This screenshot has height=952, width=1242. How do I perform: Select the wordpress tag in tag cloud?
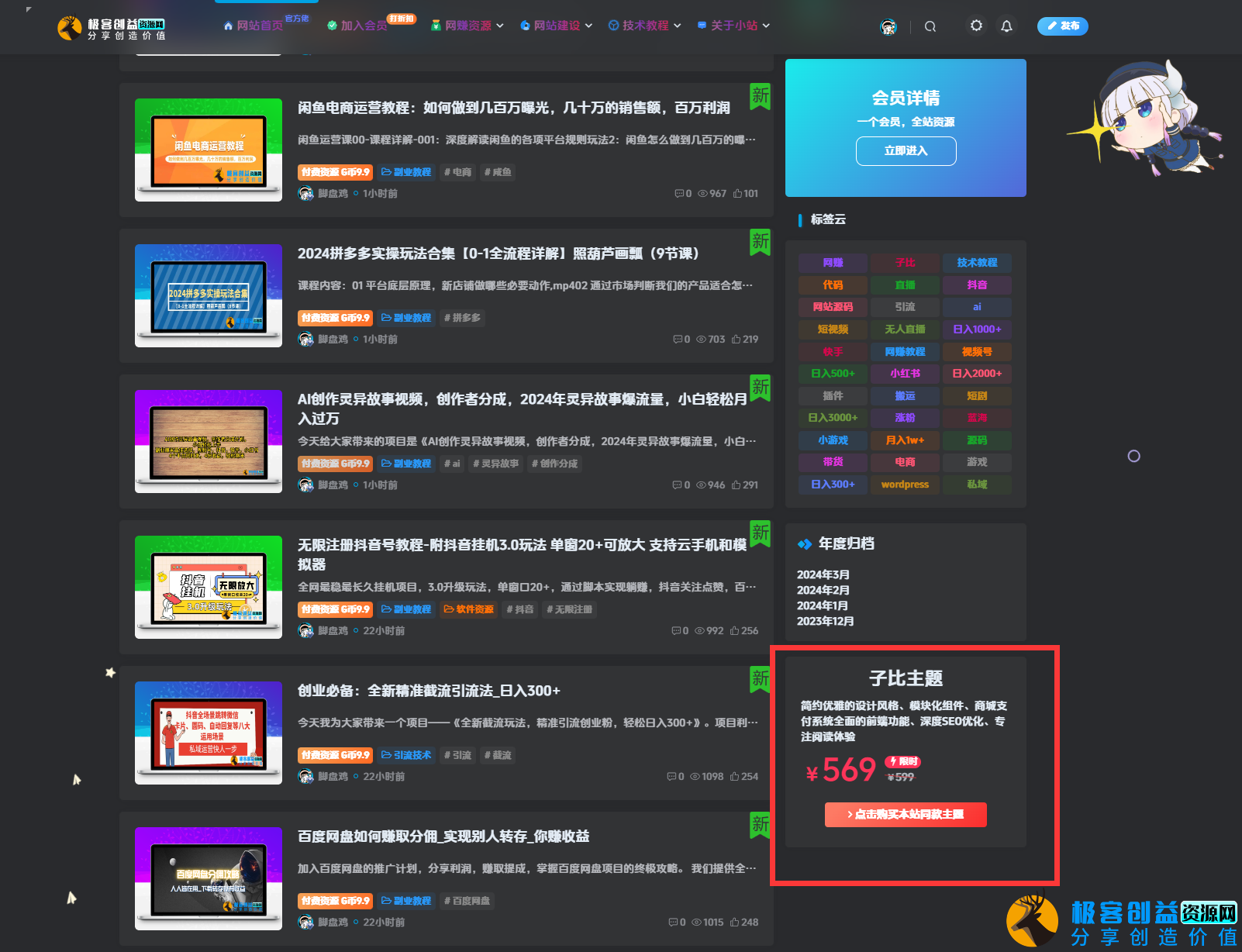pyautogui.click(x=905, y=485)
